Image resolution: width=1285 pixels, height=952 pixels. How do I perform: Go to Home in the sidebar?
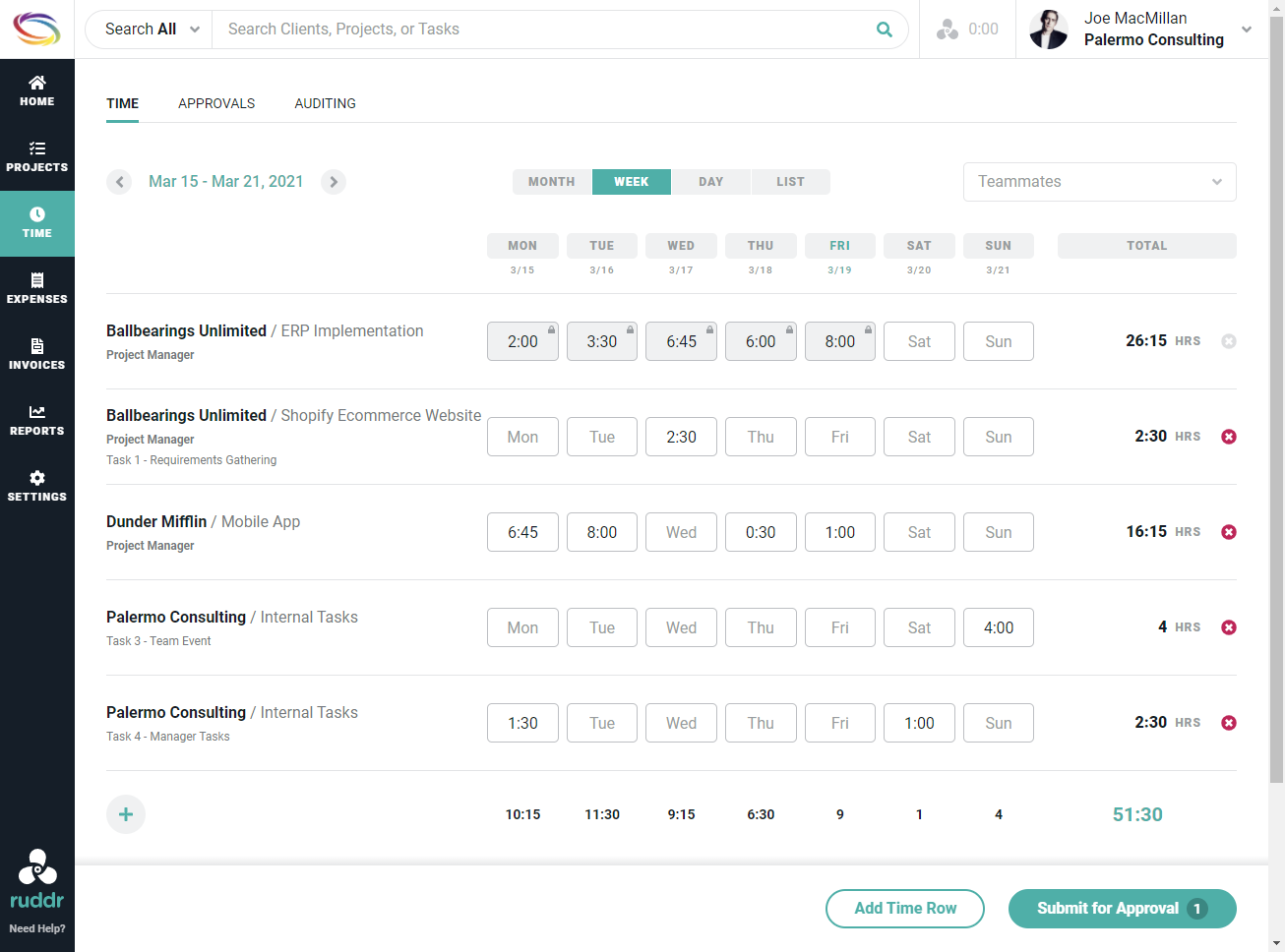[x=37, y=91]
